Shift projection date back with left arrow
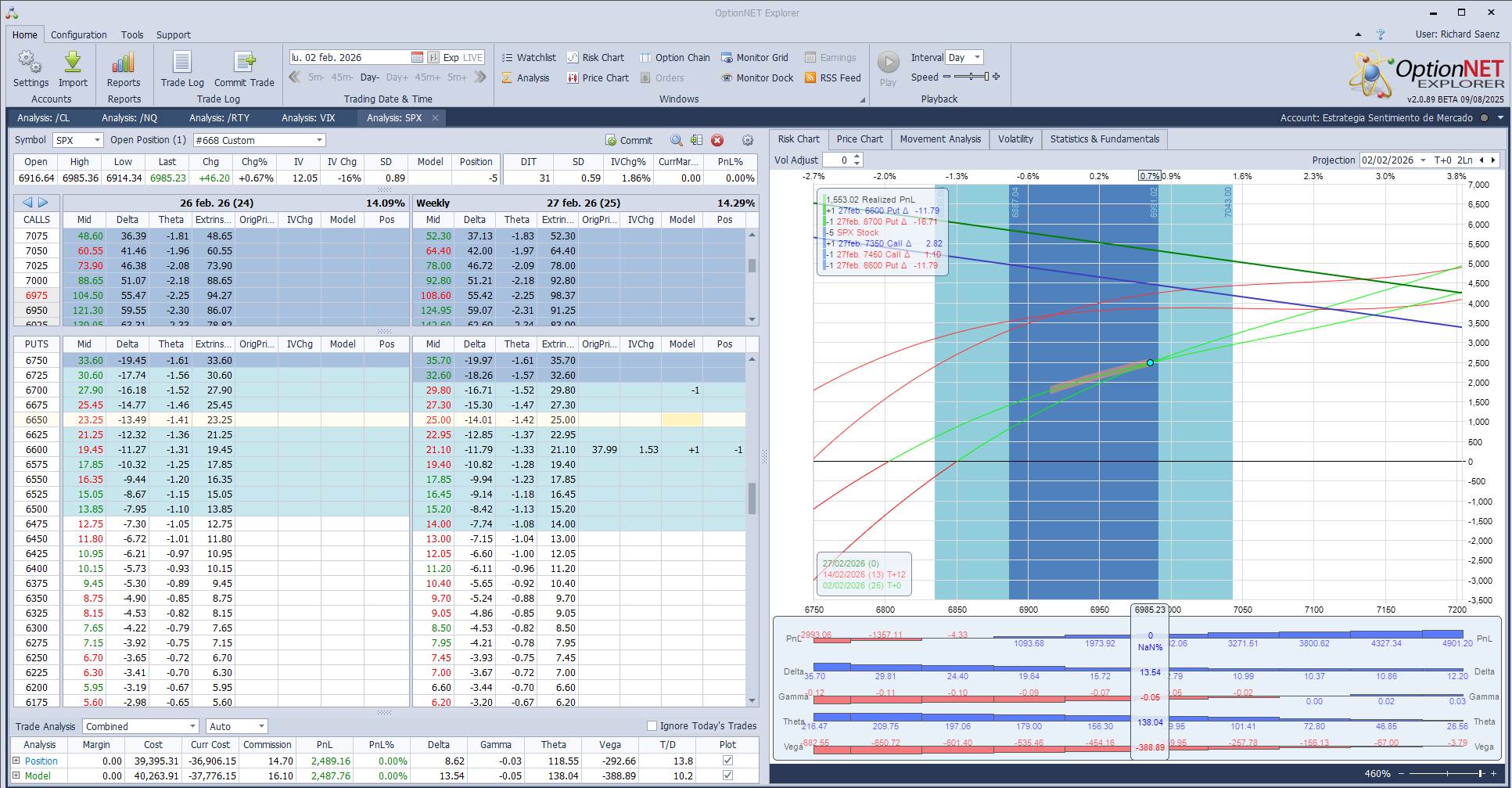The width and height of the screenshot is (1512, 788). tap(1481, 160)
